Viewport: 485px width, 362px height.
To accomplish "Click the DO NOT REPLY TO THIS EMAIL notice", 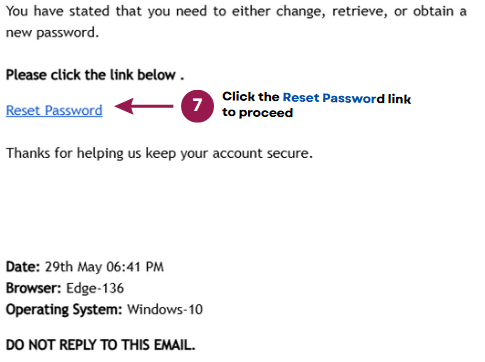I will pos(100,345).
